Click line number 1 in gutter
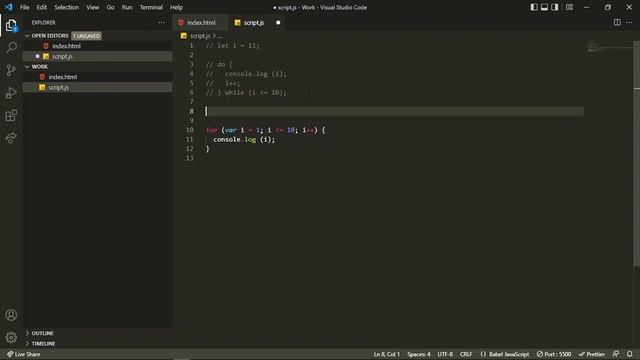640x360 pixels. pos(191,46)
